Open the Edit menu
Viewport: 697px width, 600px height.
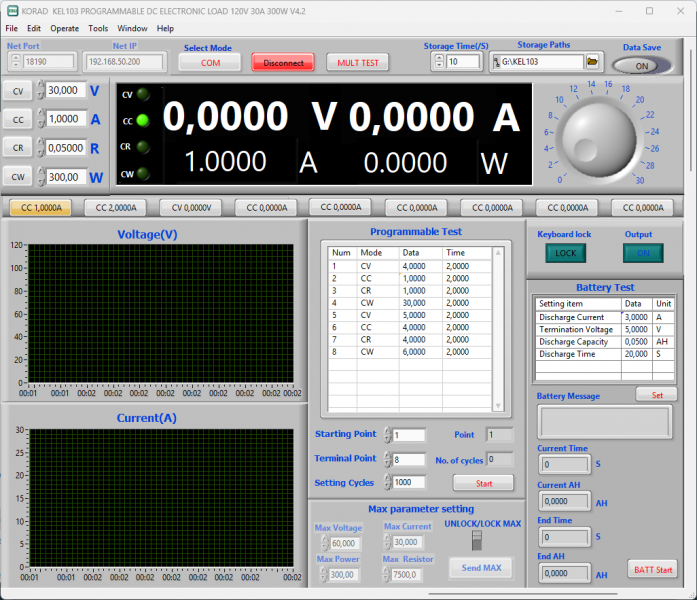point(34,28)
